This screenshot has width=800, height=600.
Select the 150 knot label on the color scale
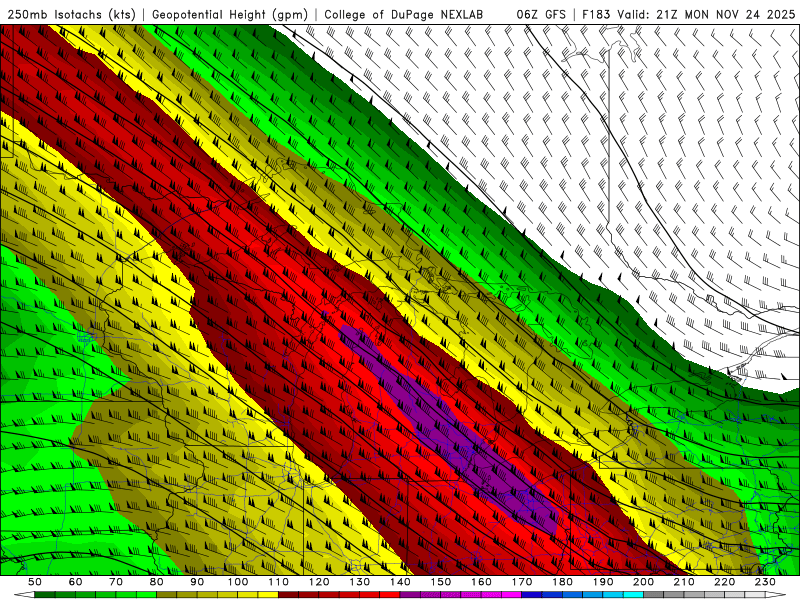pyautogui.click(x=441, y=582)
